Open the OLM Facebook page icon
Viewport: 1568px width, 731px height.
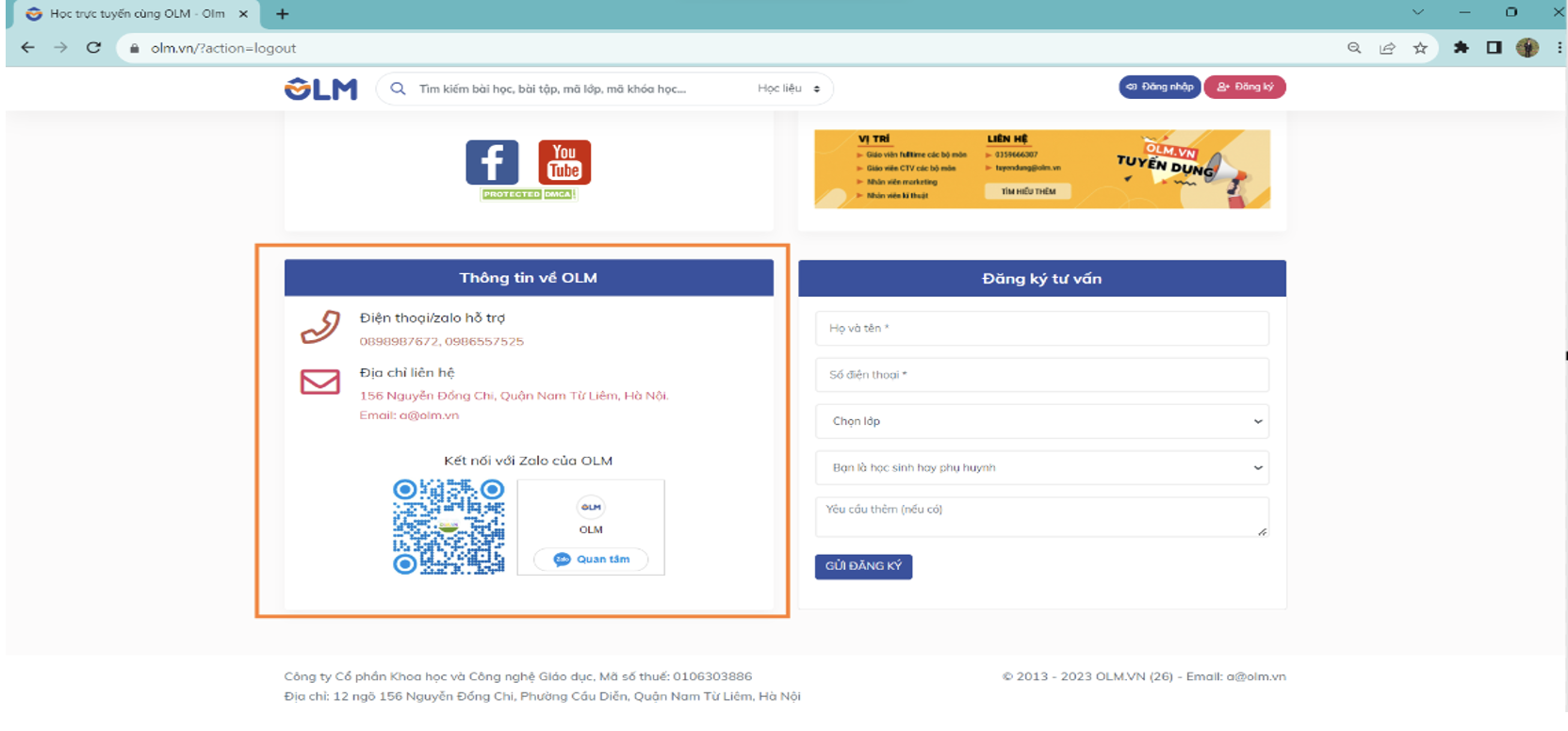click(492, 162)
